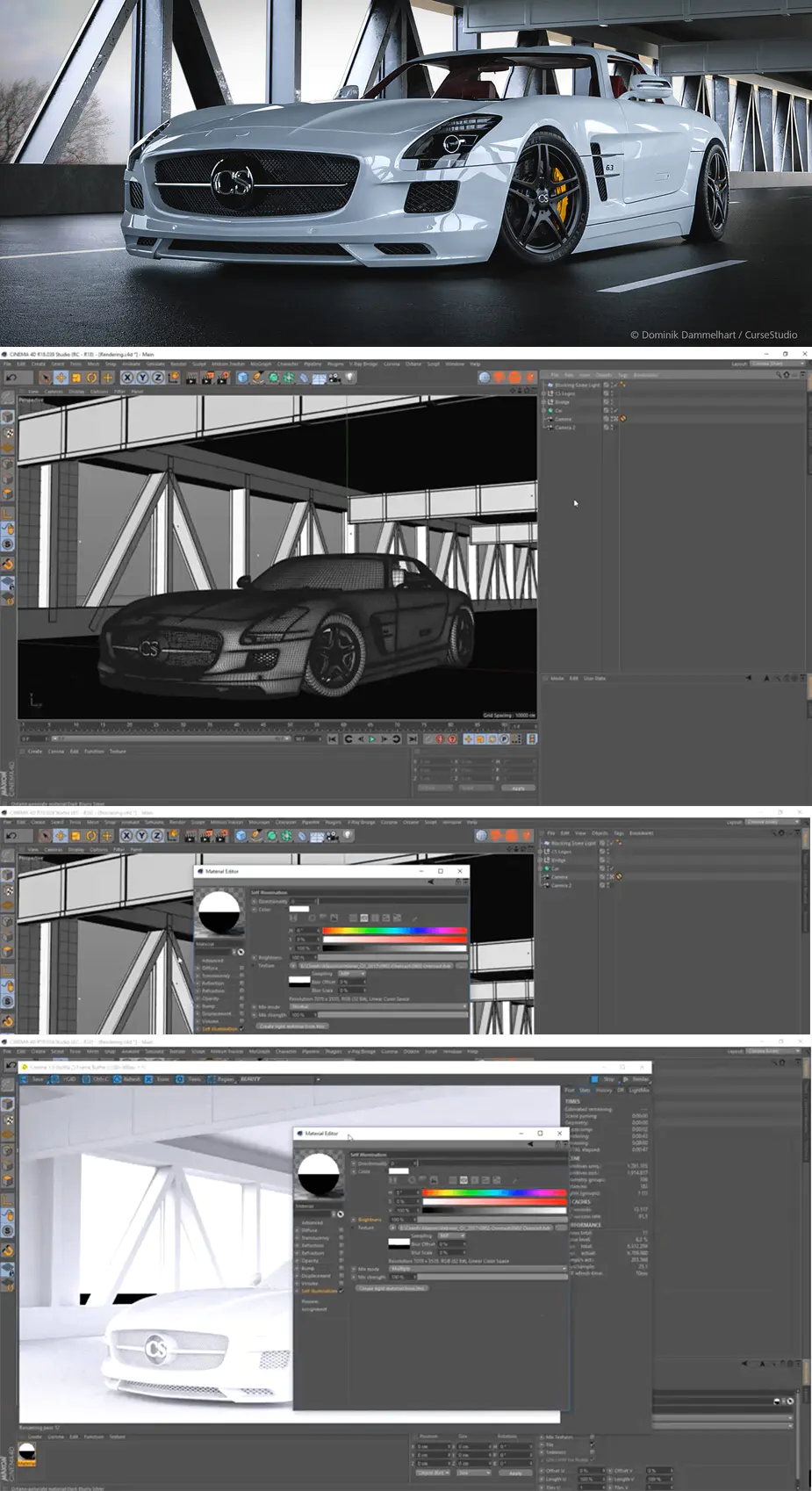Toggle X axis lock in top Cinema 4D toolbar

pyautogui.click(x=127, y=378)
